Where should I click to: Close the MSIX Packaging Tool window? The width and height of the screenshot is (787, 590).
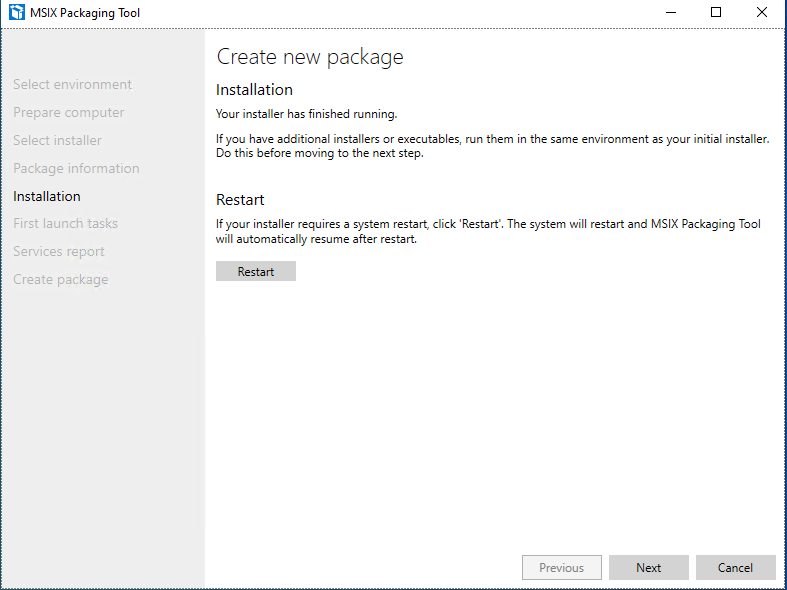click(x=762, y=13)
